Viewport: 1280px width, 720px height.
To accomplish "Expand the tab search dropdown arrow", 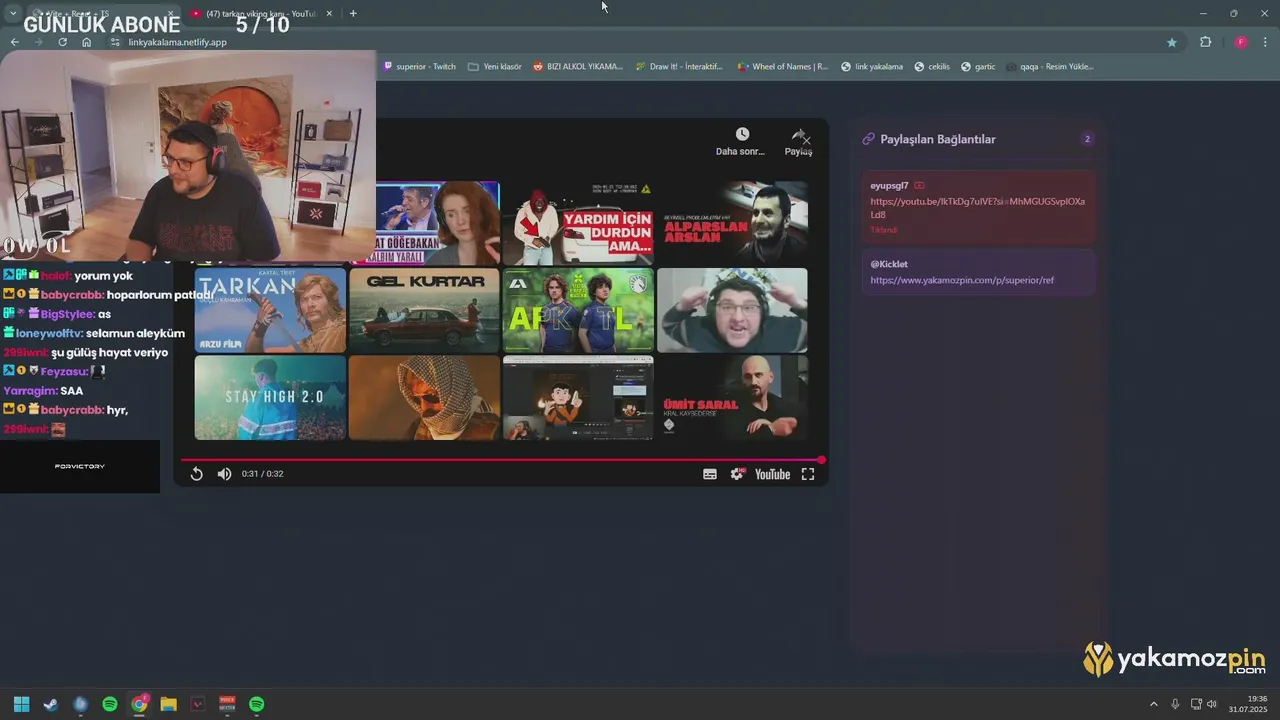I will (13, 13).
